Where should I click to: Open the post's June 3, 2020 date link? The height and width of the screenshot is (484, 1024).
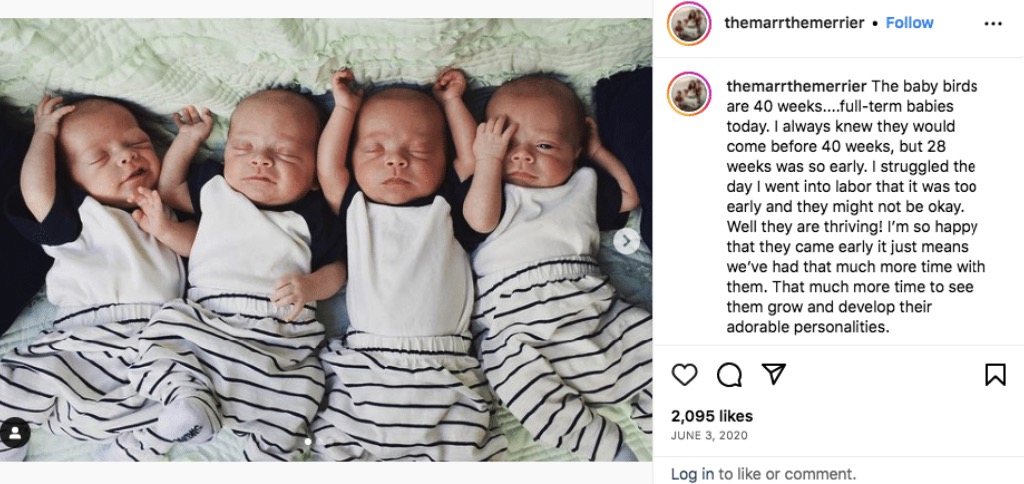[709, 436]
